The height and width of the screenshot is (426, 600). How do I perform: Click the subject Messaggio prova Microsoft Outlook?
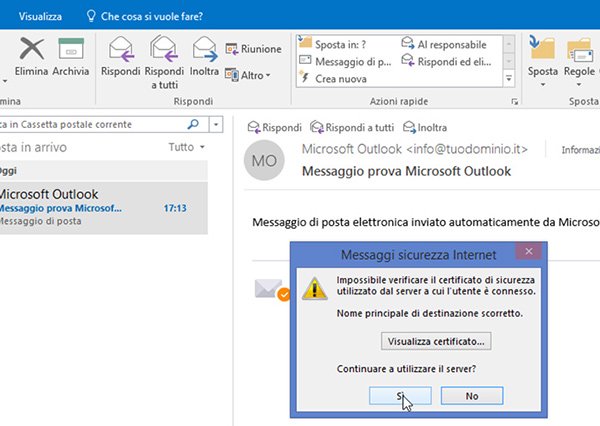[406, 171]
